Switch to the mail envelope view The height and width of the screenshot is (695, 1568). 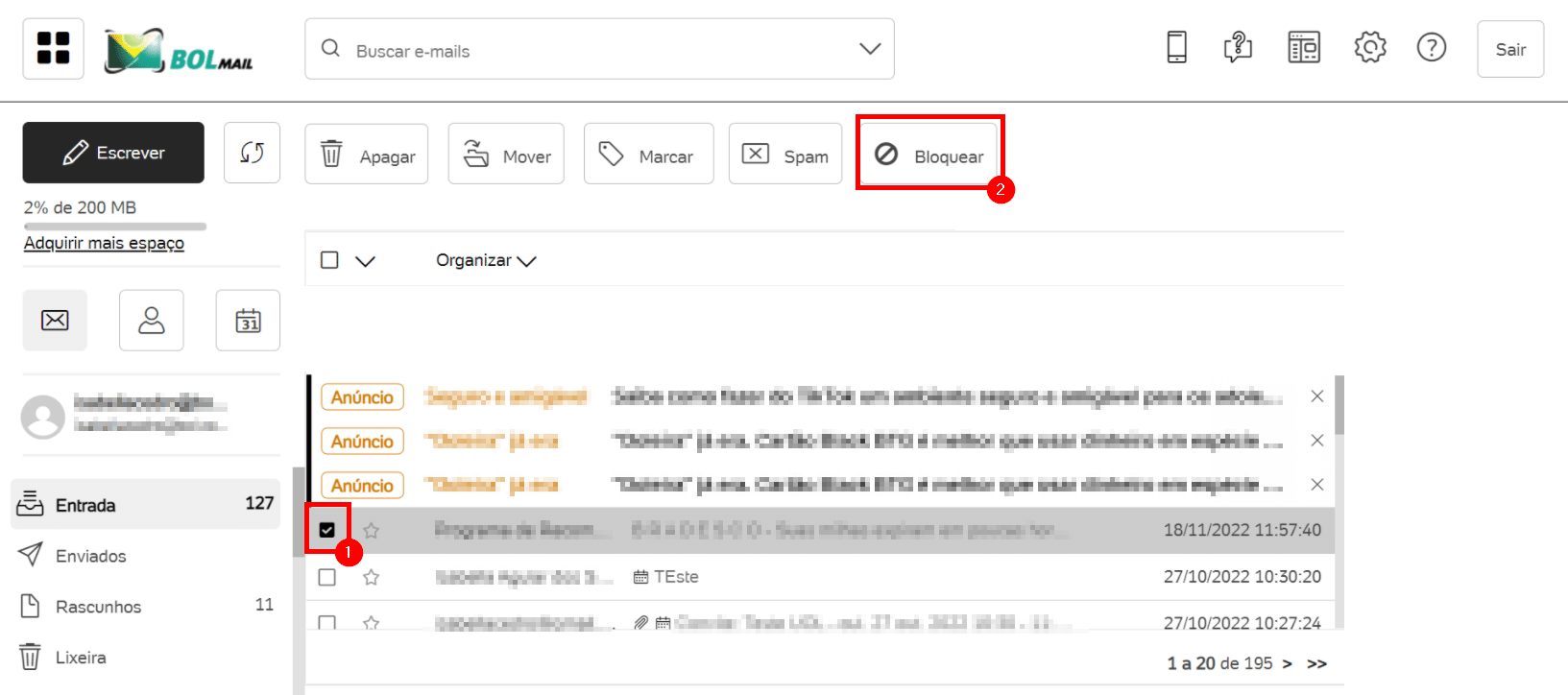point(55,321)
